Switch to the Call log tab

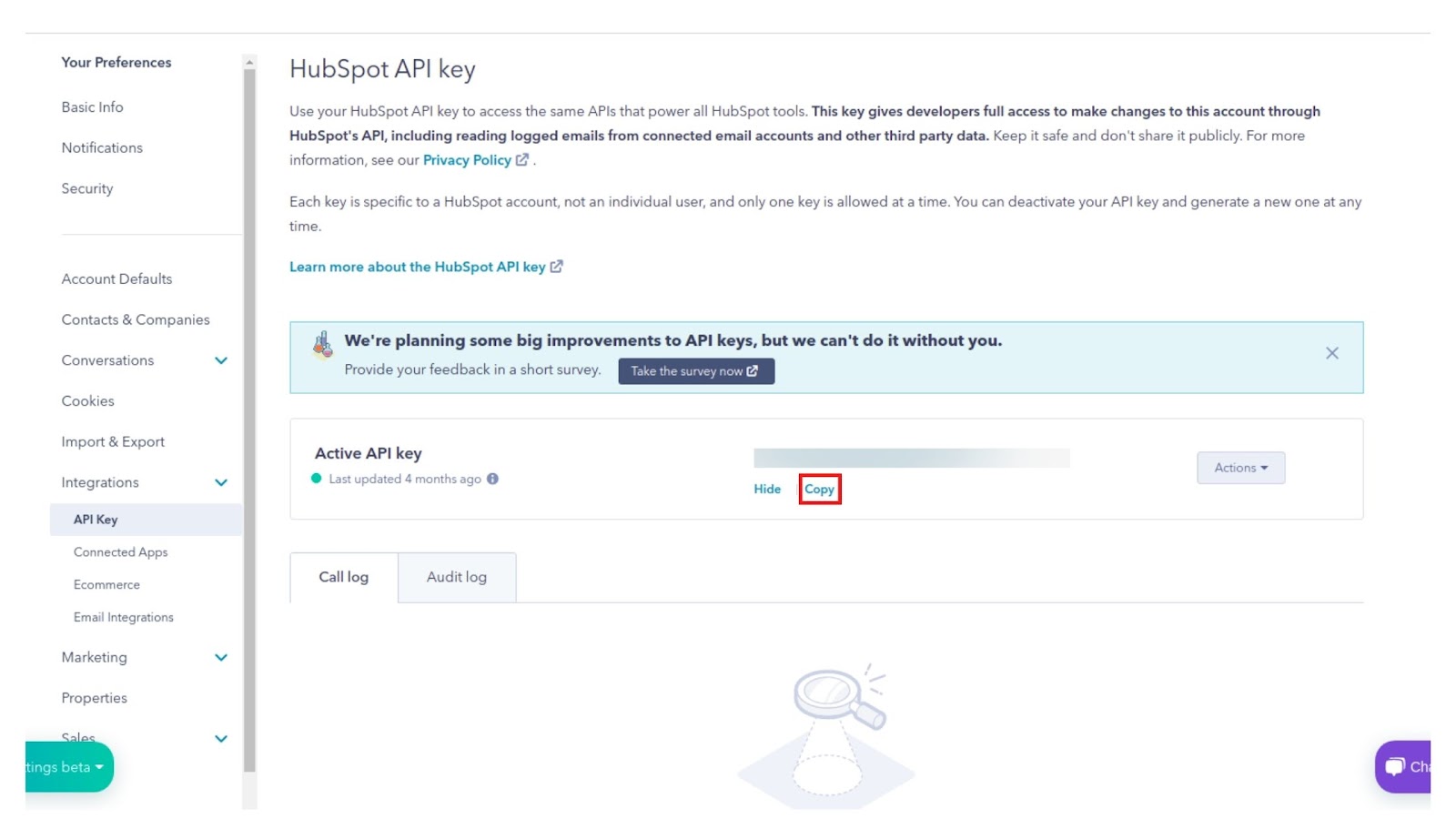pos(344,577)
